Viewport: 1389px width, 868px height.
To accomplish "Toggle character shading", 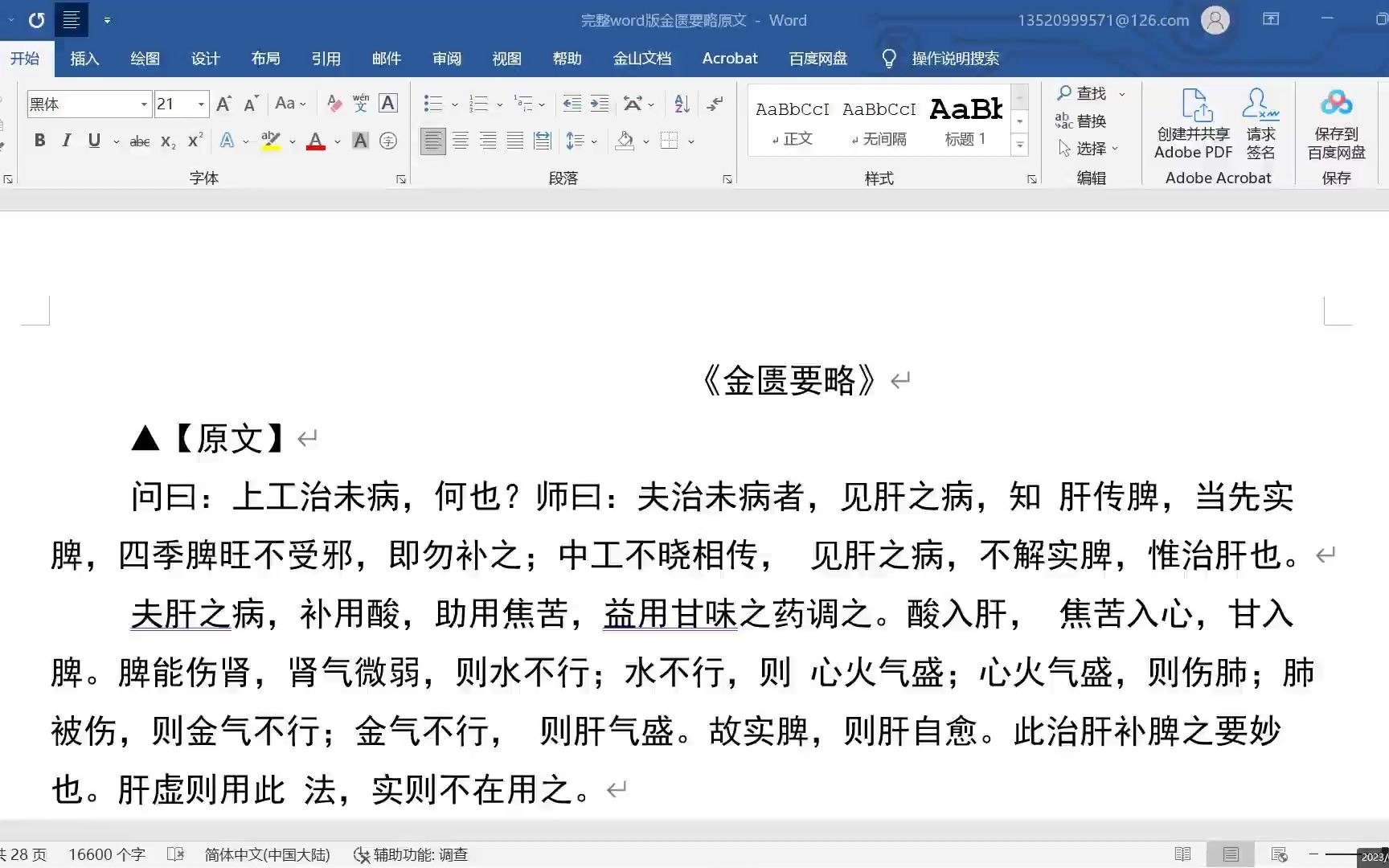I will (361, 141).
